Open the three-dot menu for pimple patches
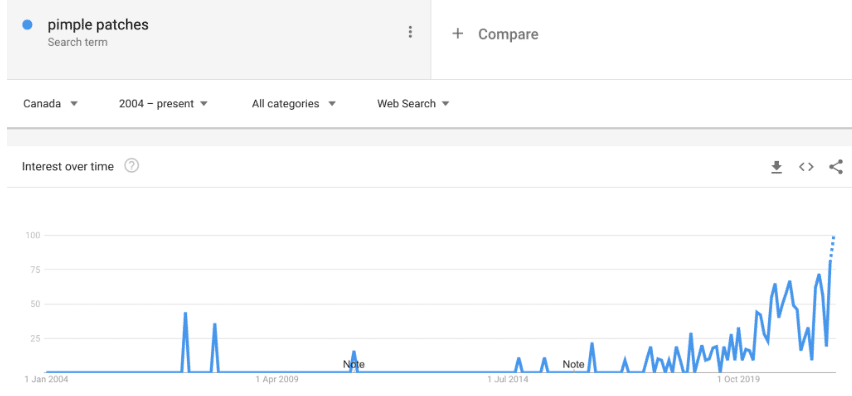This screenshot has height=396, width=852. pyautogui.click(x=410, y=32)
